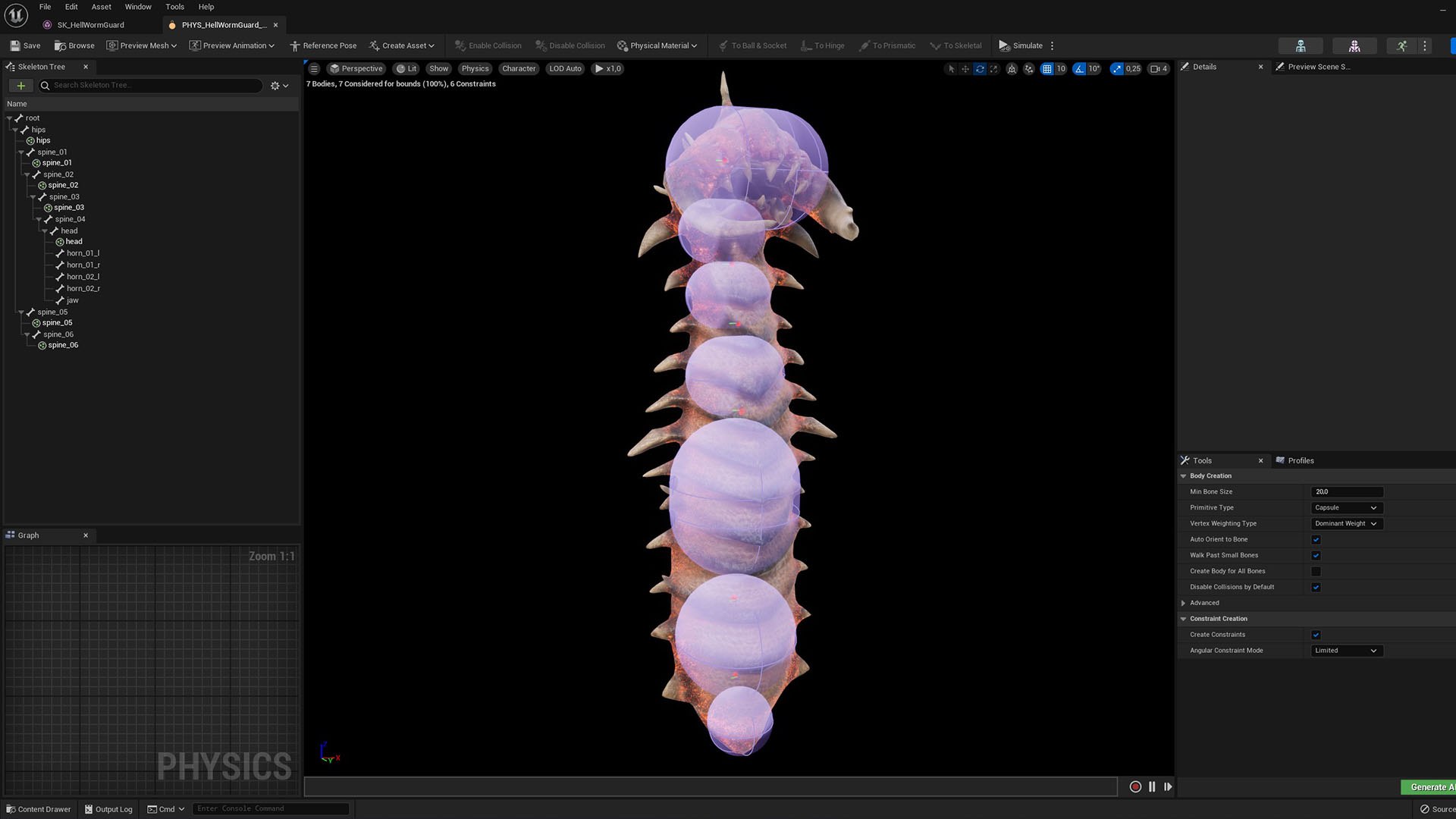Open Reference Pose tool
Viewport: 1456px width, 819px height.
(x=323, y=45)
